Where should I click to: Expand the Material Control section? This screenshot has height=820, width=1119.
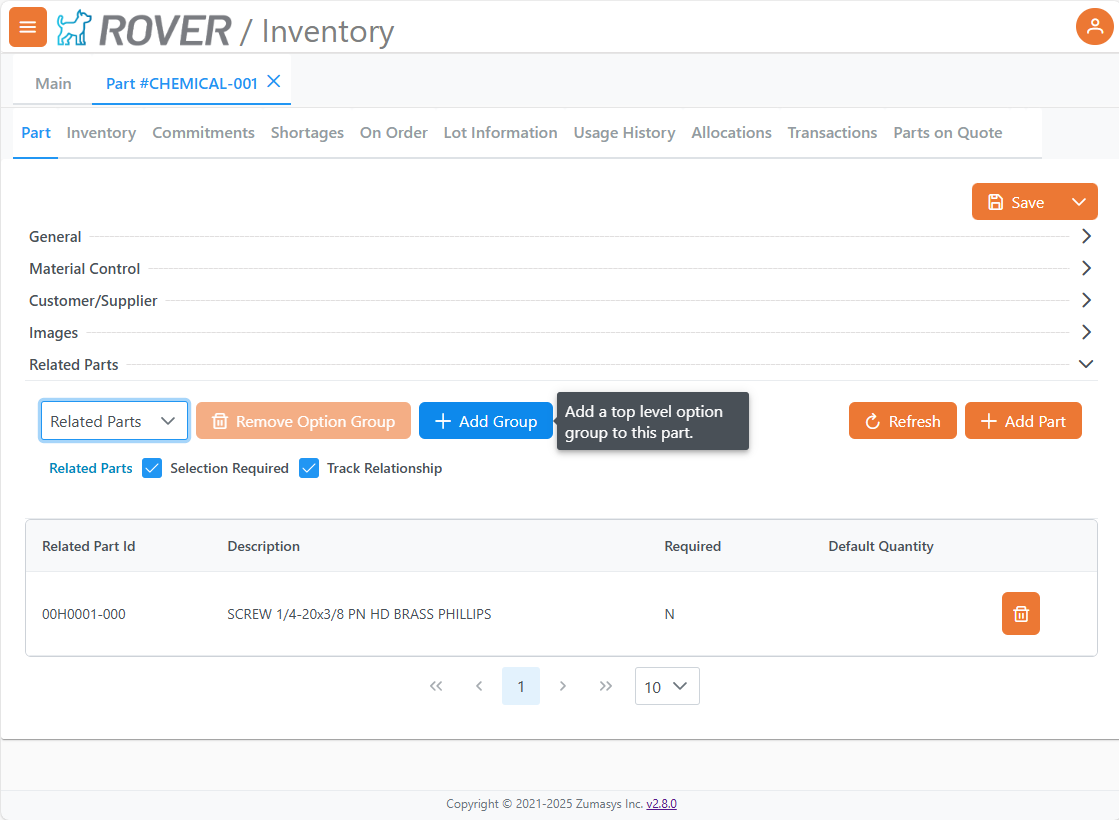coord(1086,269)
